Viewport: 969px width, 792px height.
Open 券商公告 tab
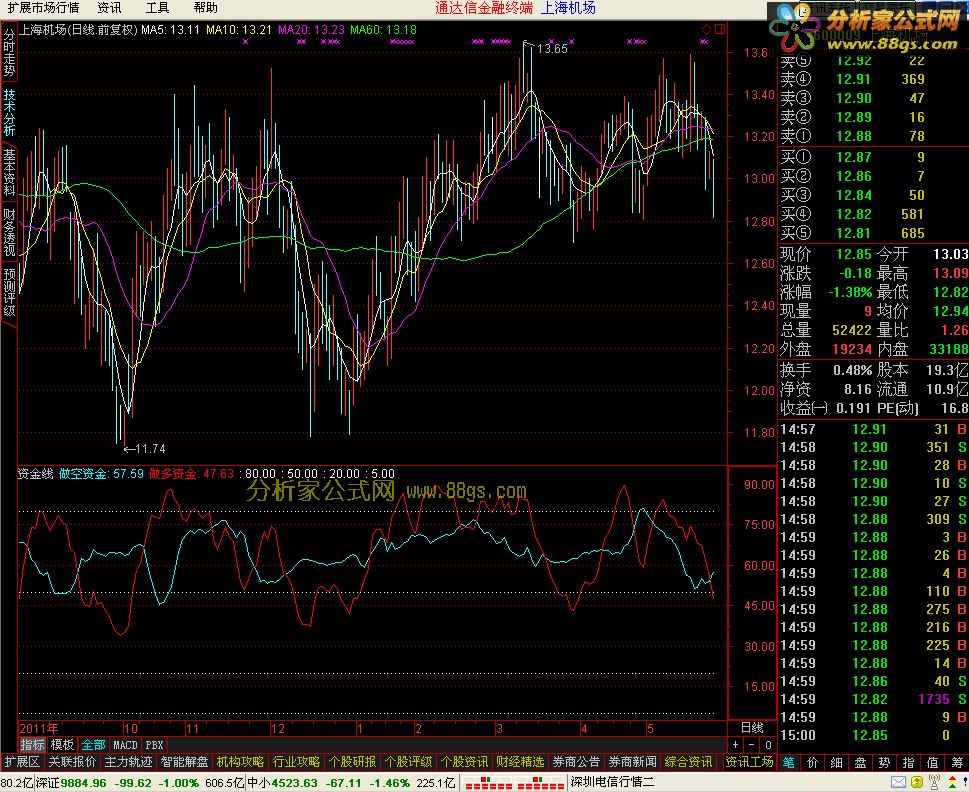pyautogui.click(x=576, y=762)
